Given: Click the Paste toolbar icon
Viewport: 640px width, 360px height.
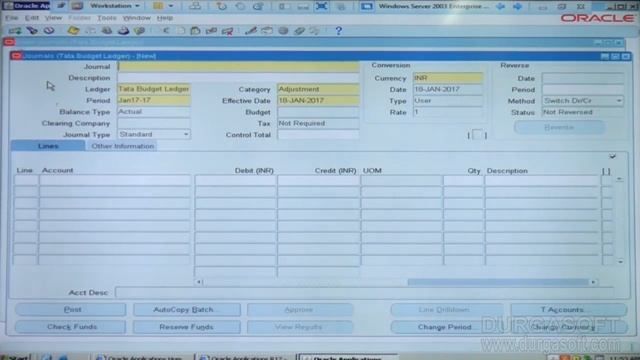Looking at the screenshot, I should [x=196, y=31].
